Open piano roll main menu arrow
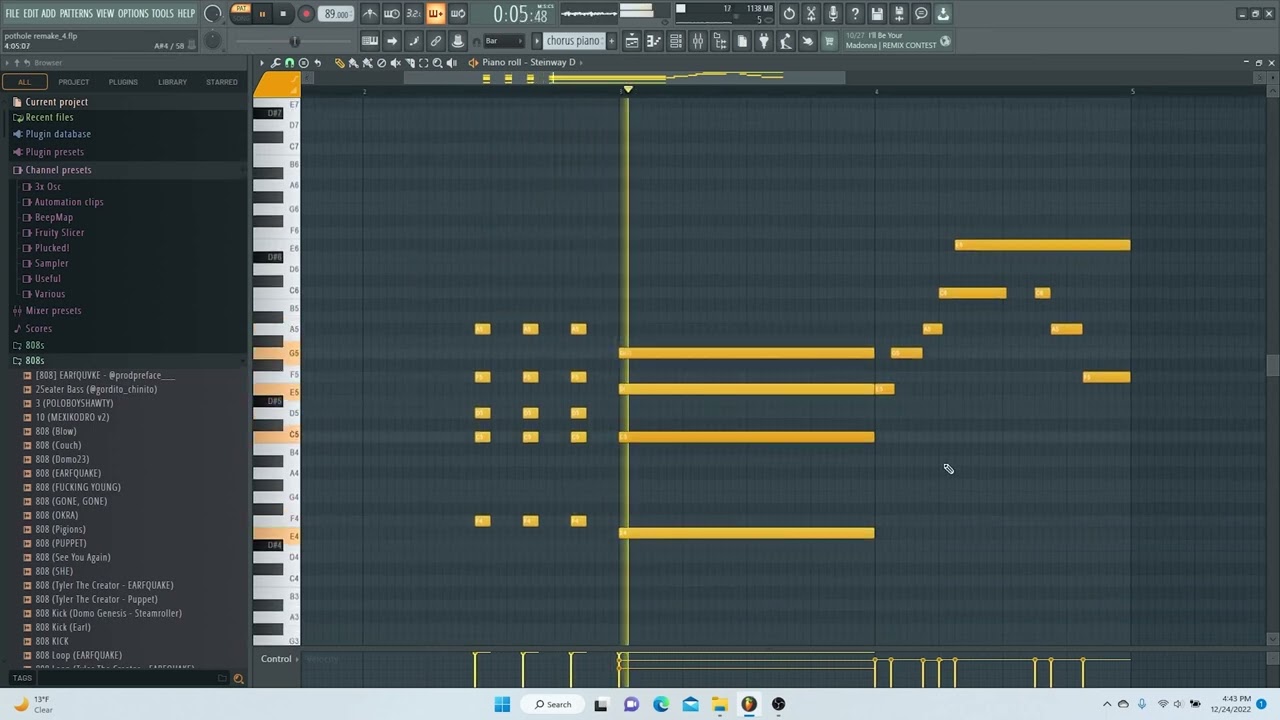1280x720 pixels. click(x=261, y=62)
